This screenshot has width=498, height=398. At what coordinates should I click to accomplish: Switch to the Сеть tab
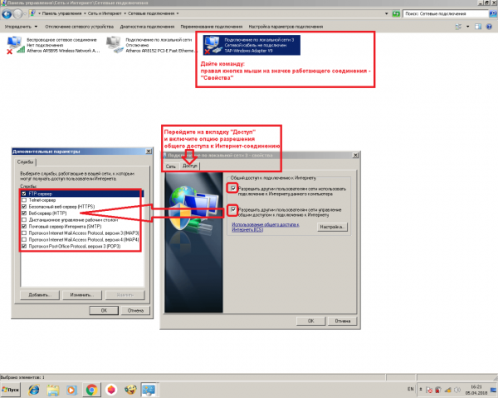click(x=171, y=166)
